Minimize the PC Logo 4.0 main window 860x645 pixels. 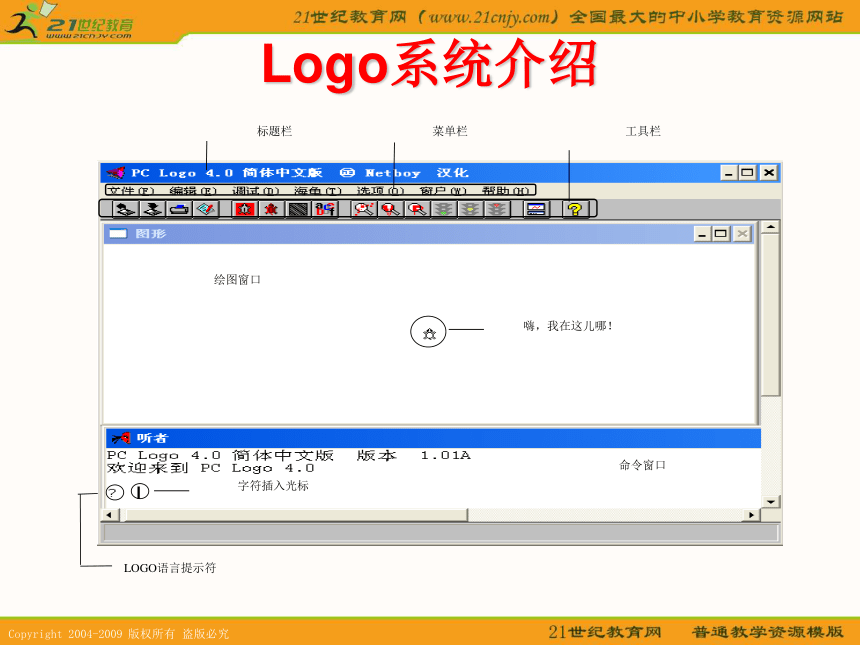728,173
